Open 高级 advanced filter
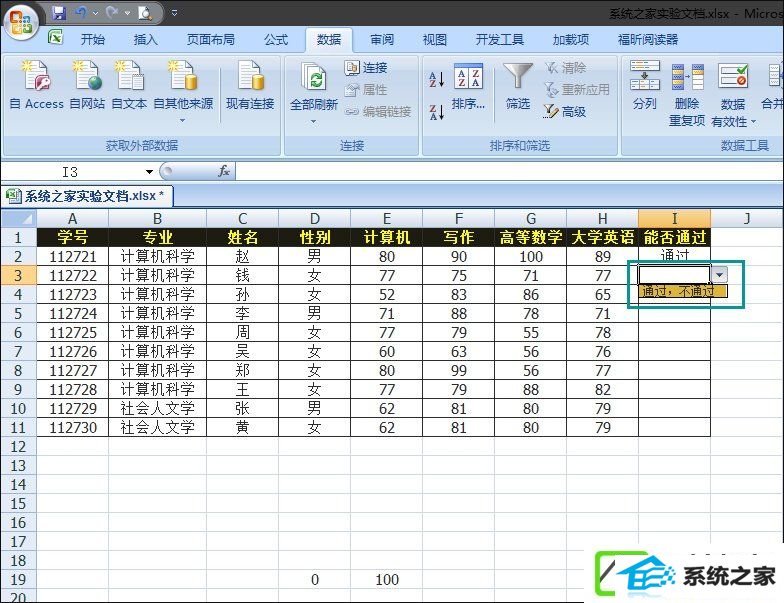This screenshot has height=603, width=784. [565, 112]
